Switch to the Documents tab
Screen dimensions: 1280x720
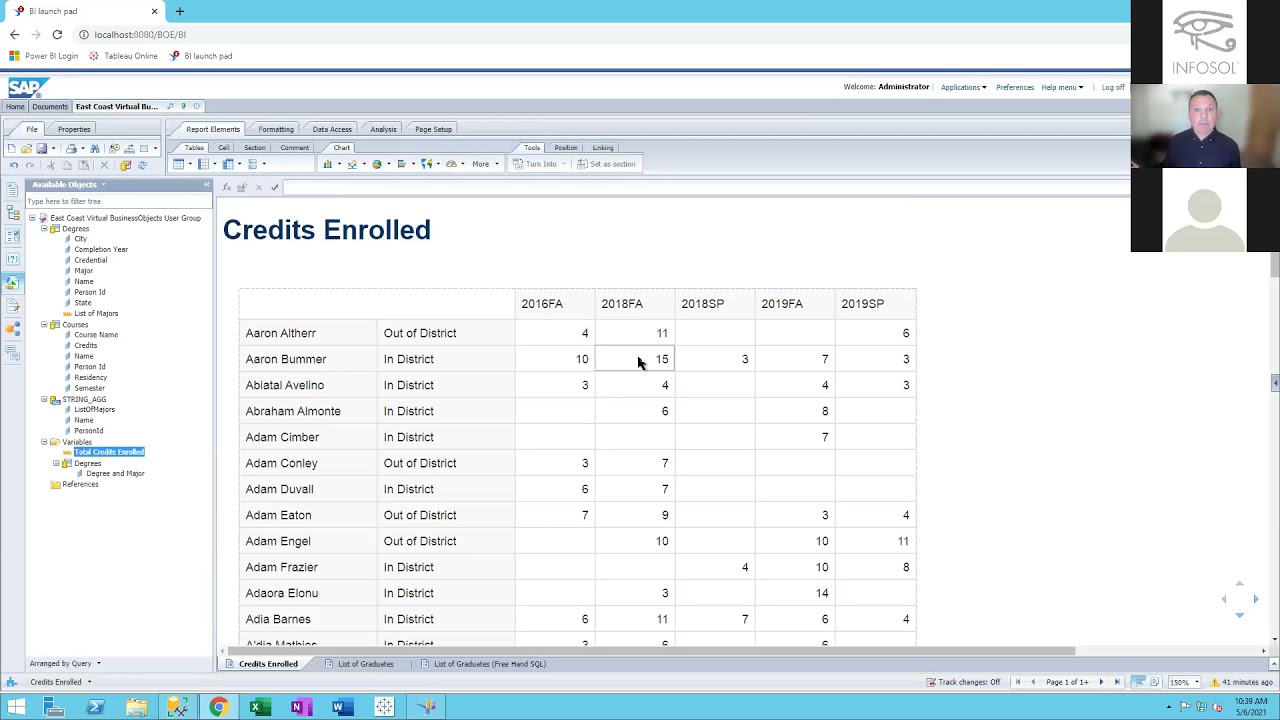[x=50, y=106]
